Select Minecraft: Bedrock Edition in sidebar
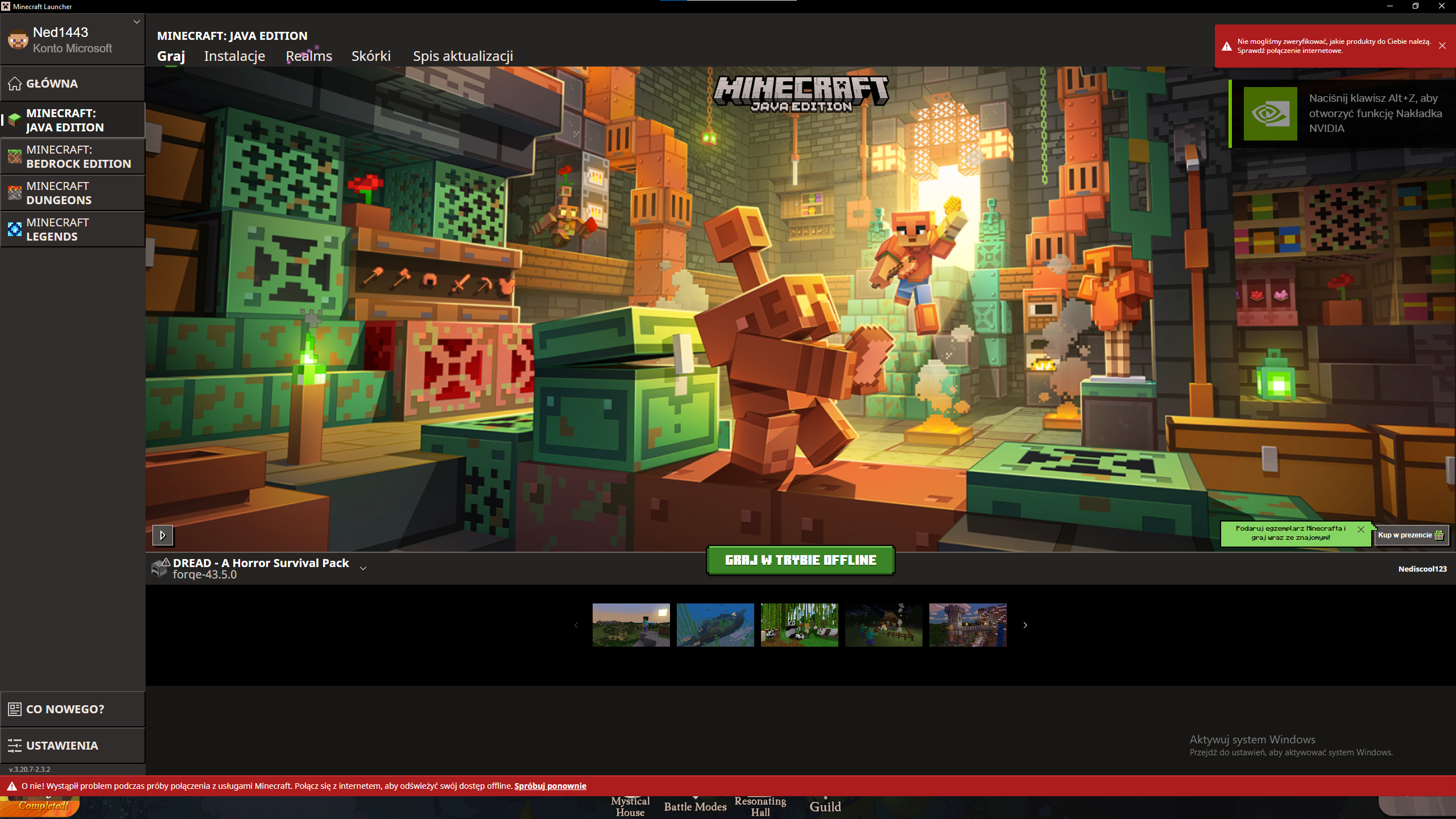 73,156
